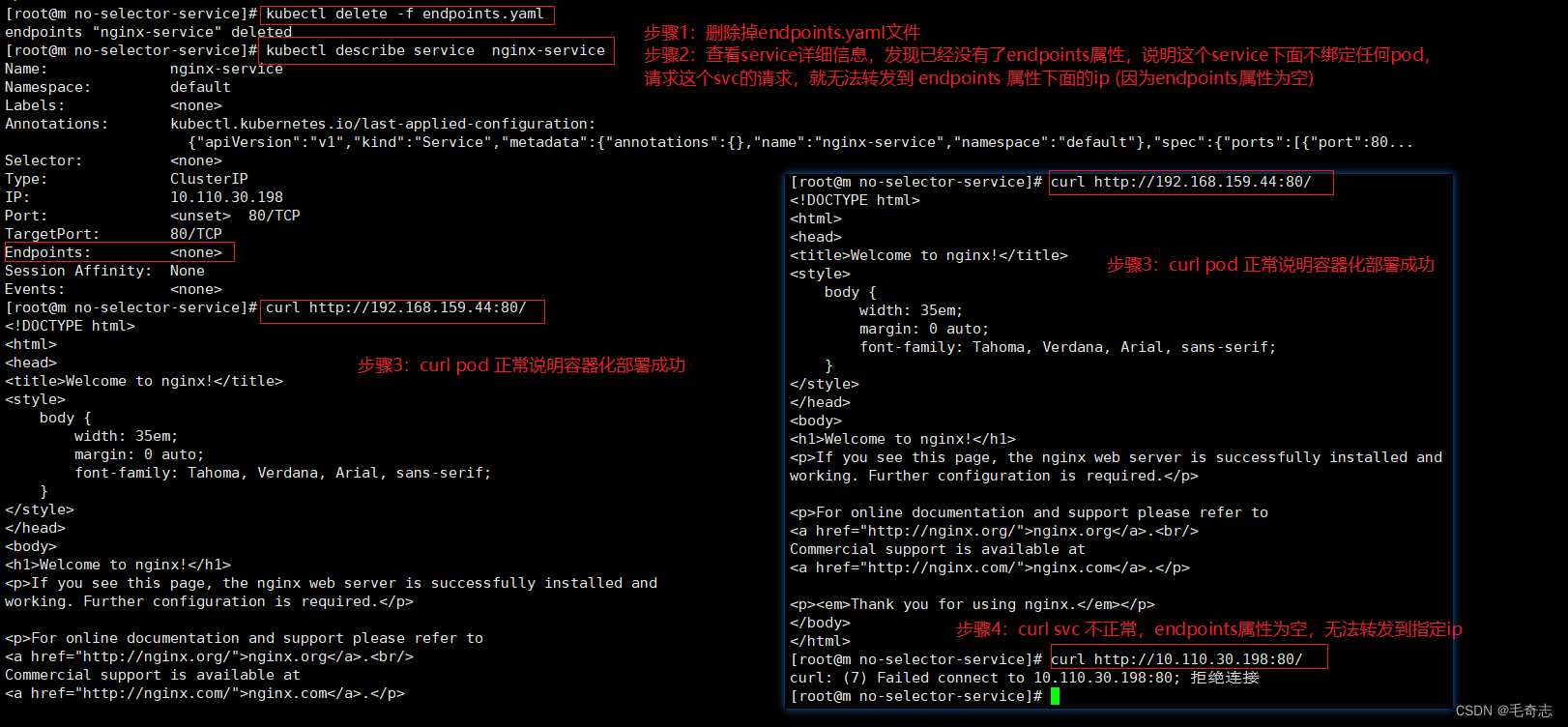1568x727 pixels.
Task: Click 'working. Further configuration is required.' left terminal
Action: coord(209,601)
